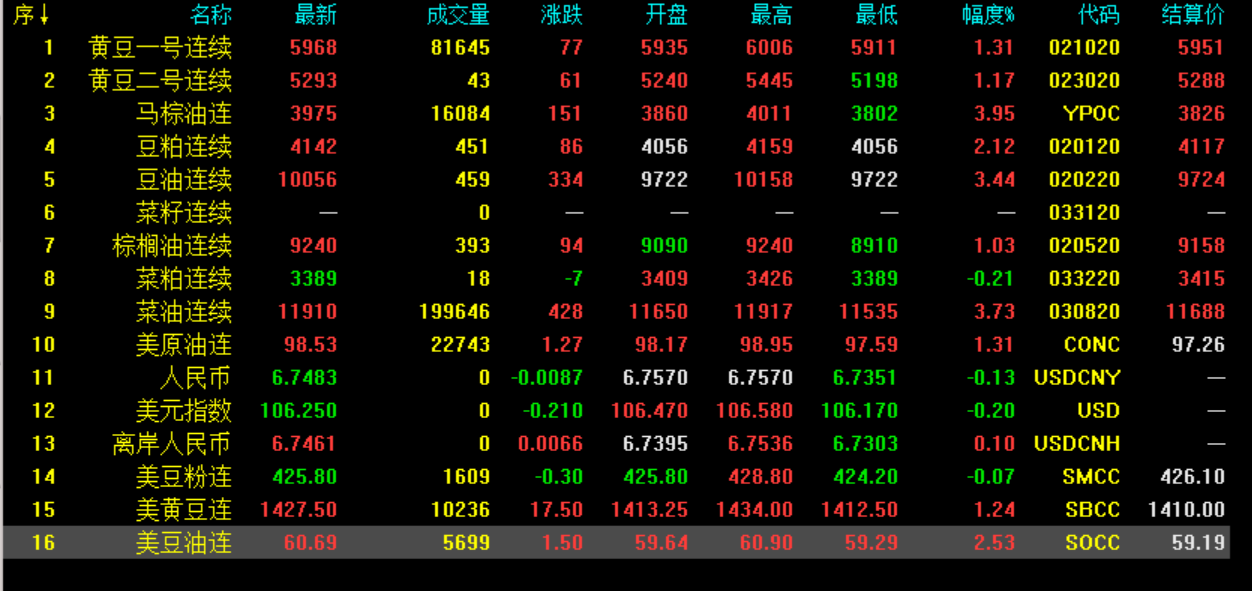Sort by 成交量 column header

(458, 15)
